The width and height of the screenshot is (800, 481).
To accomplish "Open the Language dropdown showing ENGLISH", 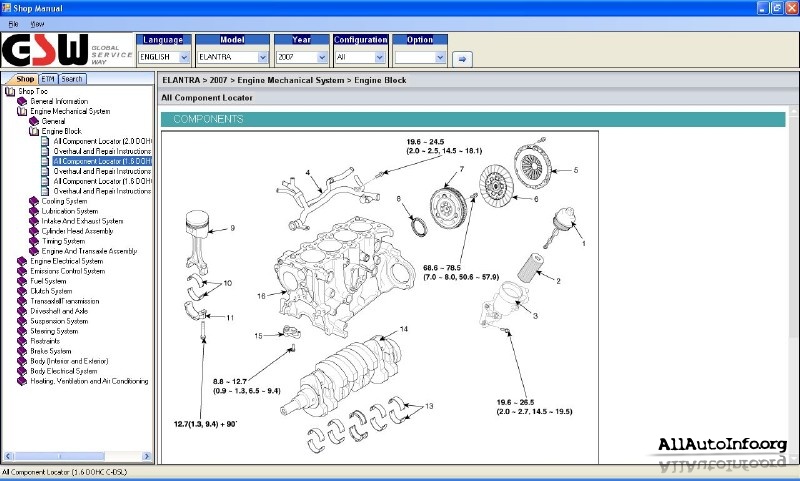I will click(x=164, y=57).
